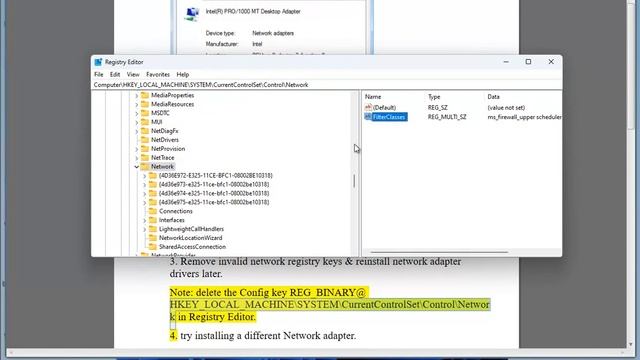The height and width of the screenshot is (360, 640).
Task: Click the LightweightCallHandlers folder icon
Action: click(153, 229)
